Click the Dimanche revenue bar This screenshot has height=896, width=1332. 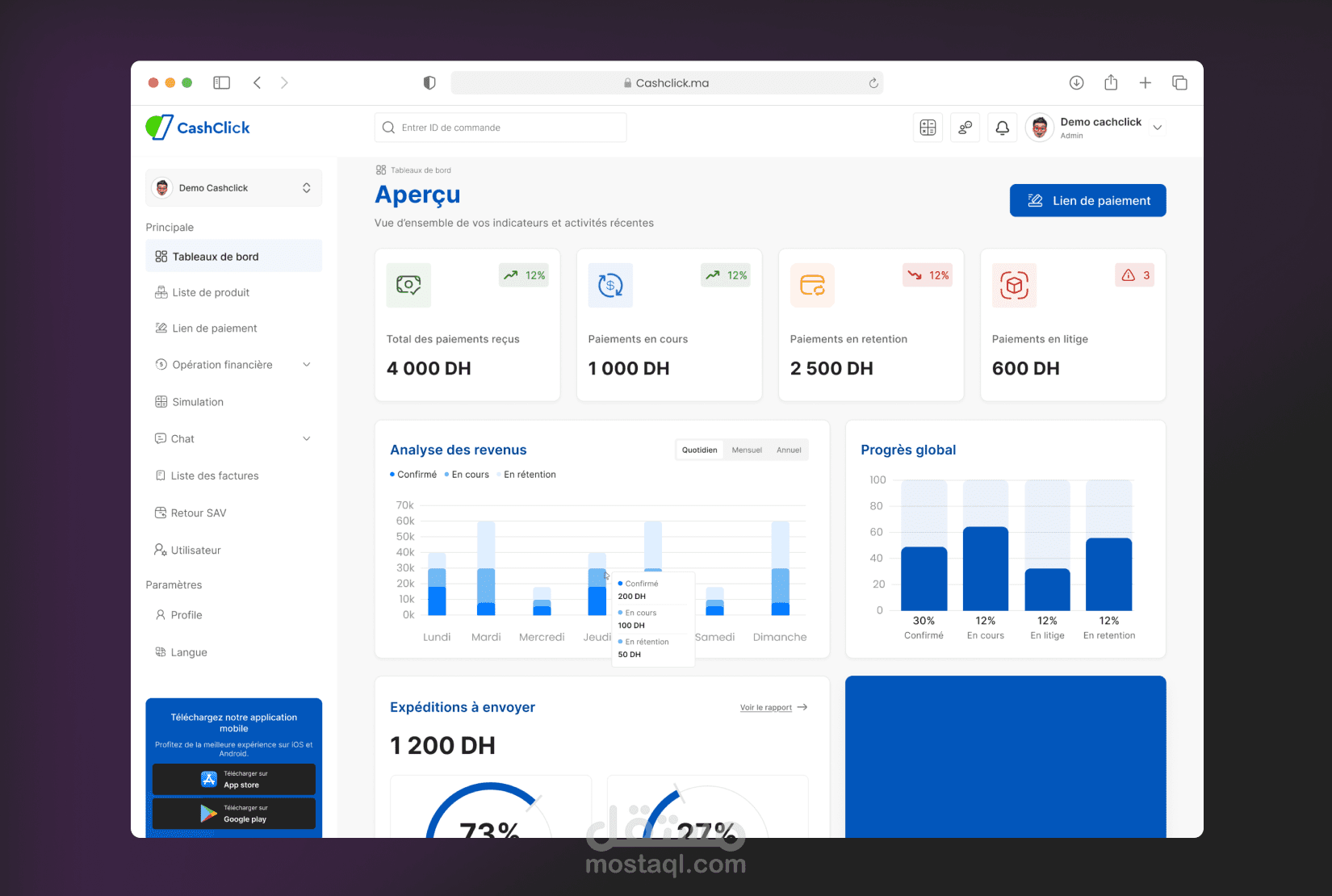click(x=780, y=568)
